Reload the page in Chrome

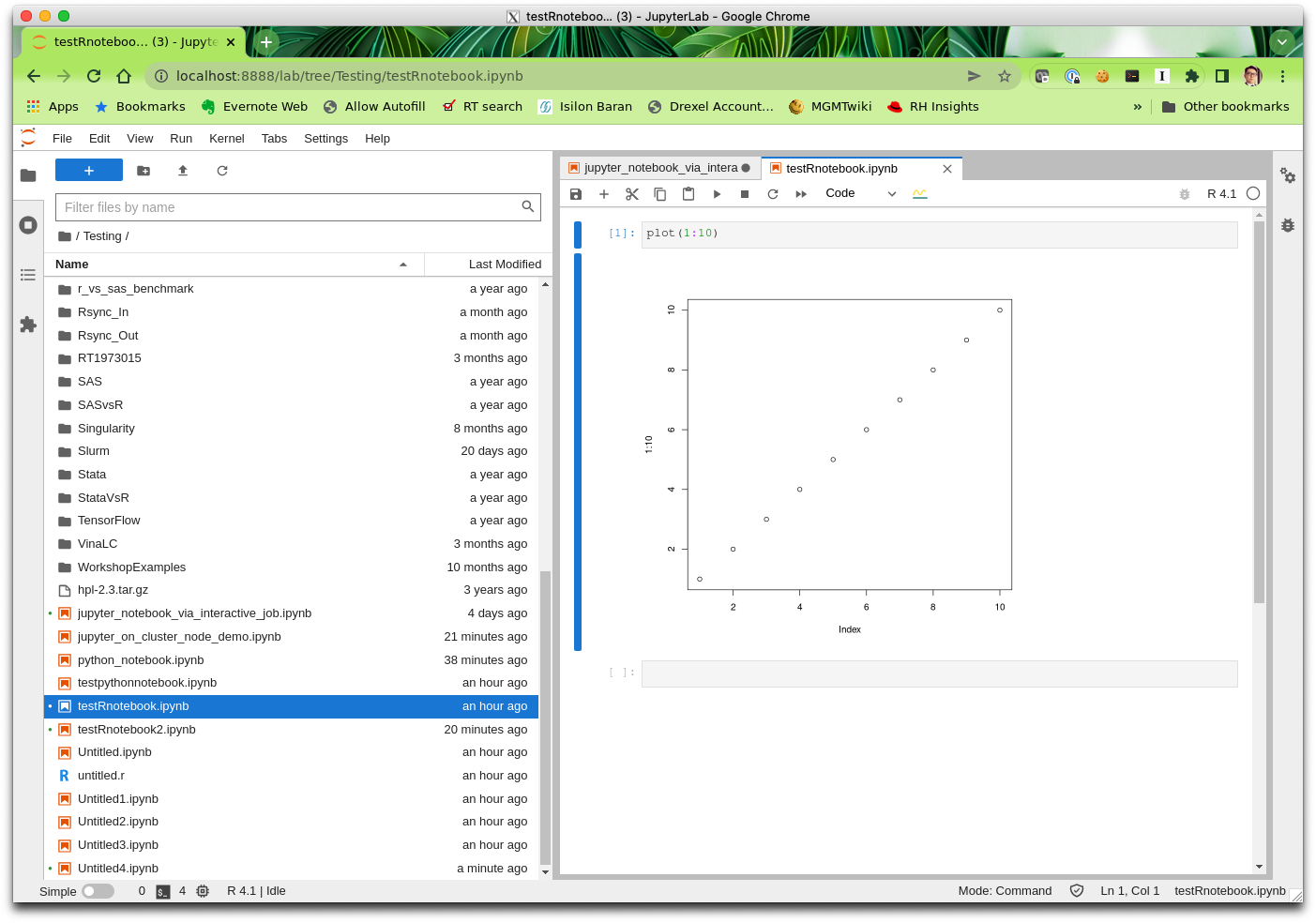click(x=94, y=76)
